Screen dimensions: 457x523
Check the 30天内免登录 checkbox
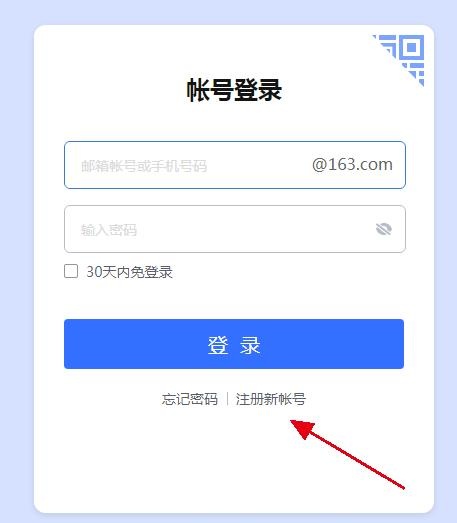pos(71,271)
